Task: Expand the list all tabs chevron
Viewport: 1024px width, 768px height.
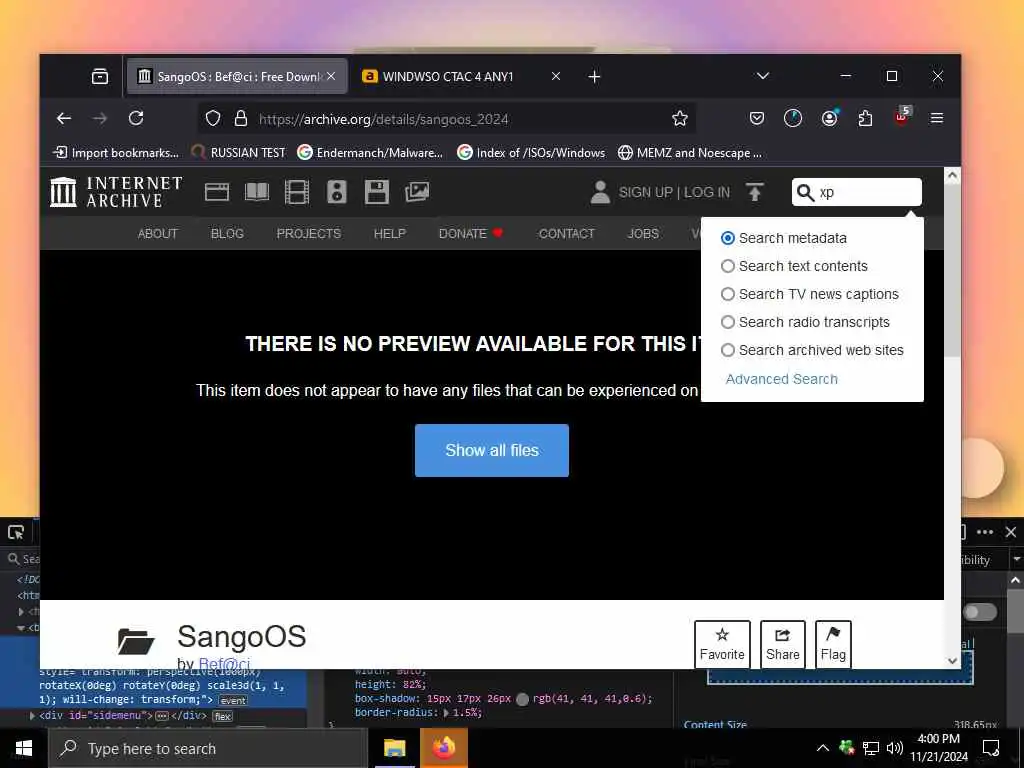Action: [762, 76]
